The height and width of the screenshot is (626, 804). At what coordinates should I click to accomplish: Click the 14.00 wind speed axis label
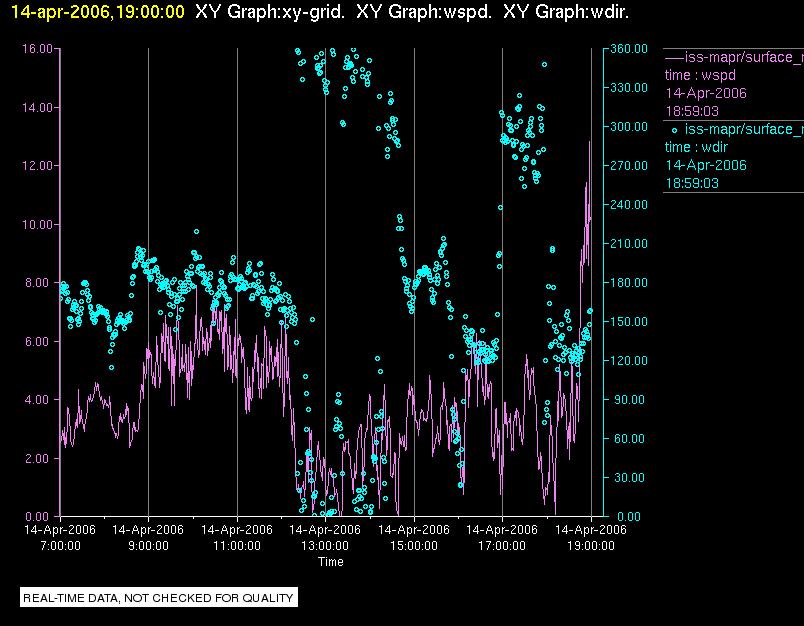coord(37,108)
